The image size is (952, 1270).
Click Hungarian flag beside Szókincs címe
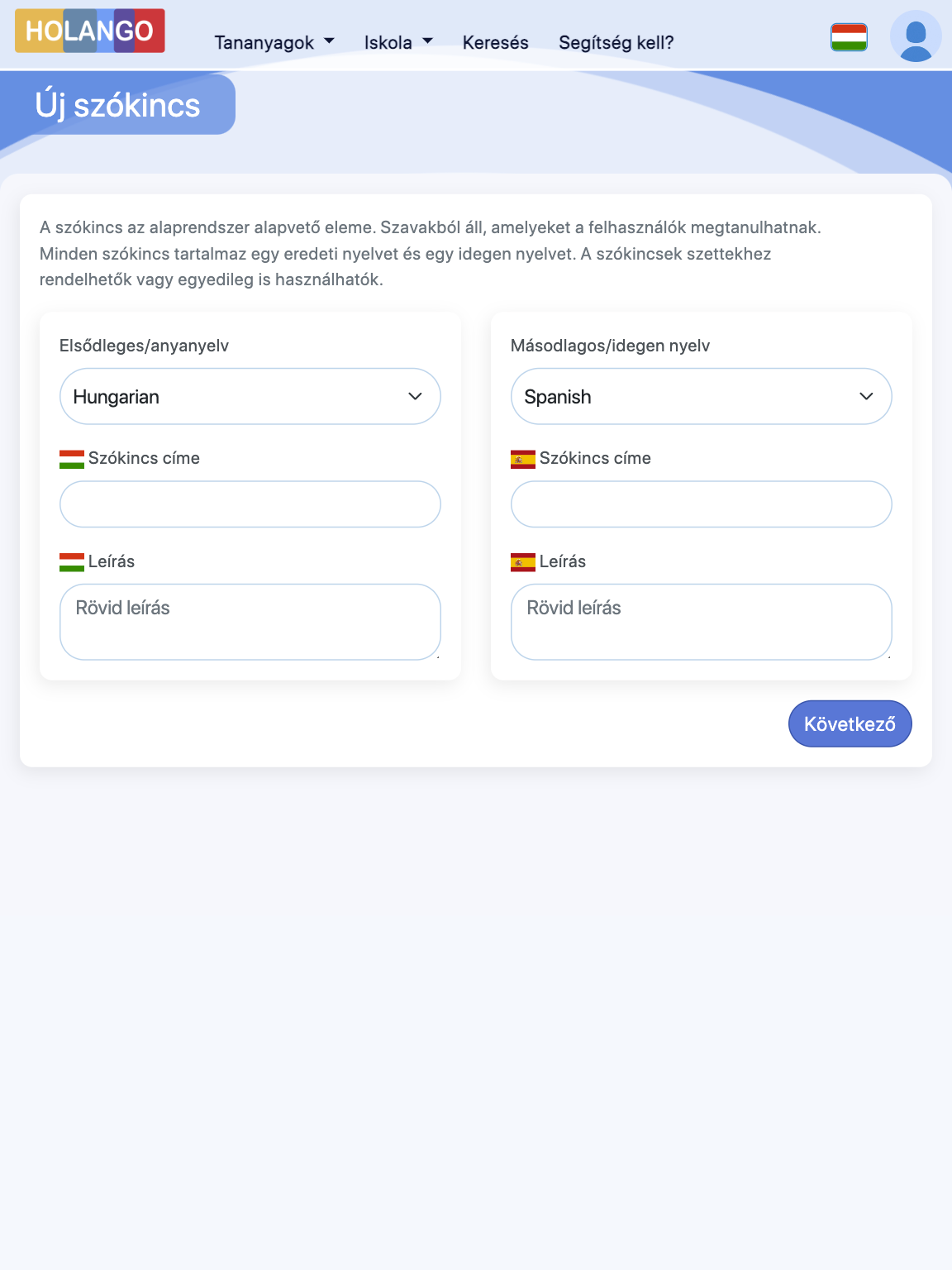pyautogui.click(x=72, y=459)
